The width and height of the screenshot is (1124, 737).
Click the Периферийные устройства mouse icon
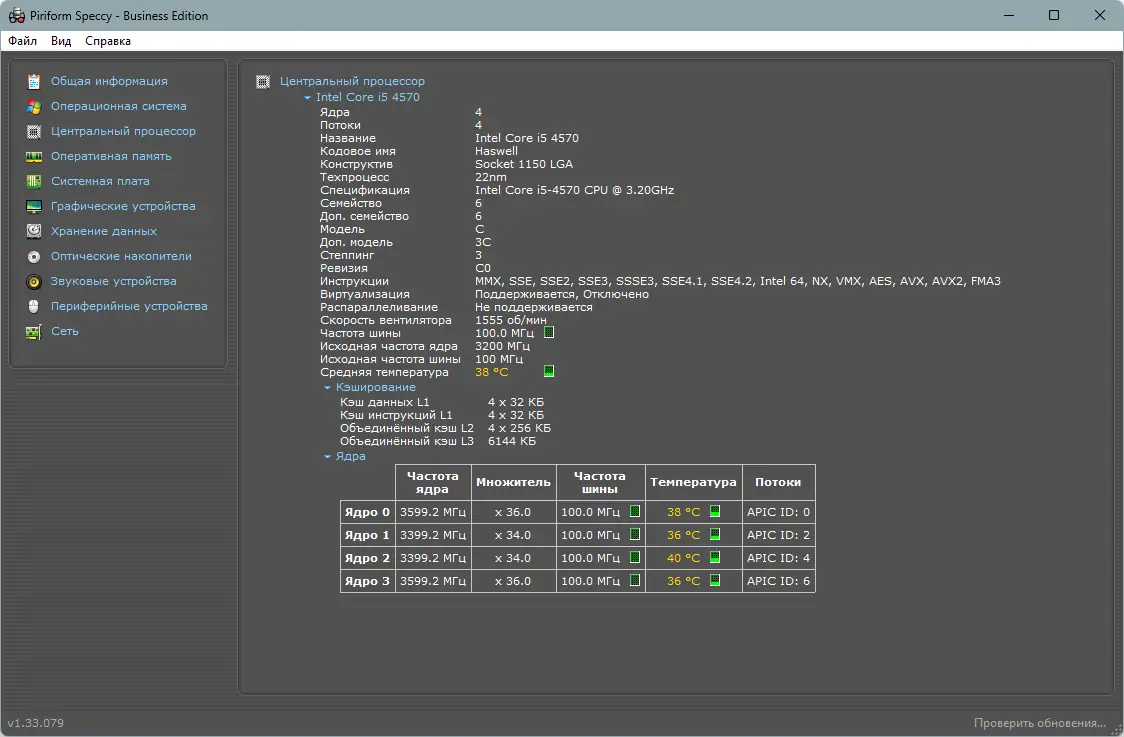34,306
